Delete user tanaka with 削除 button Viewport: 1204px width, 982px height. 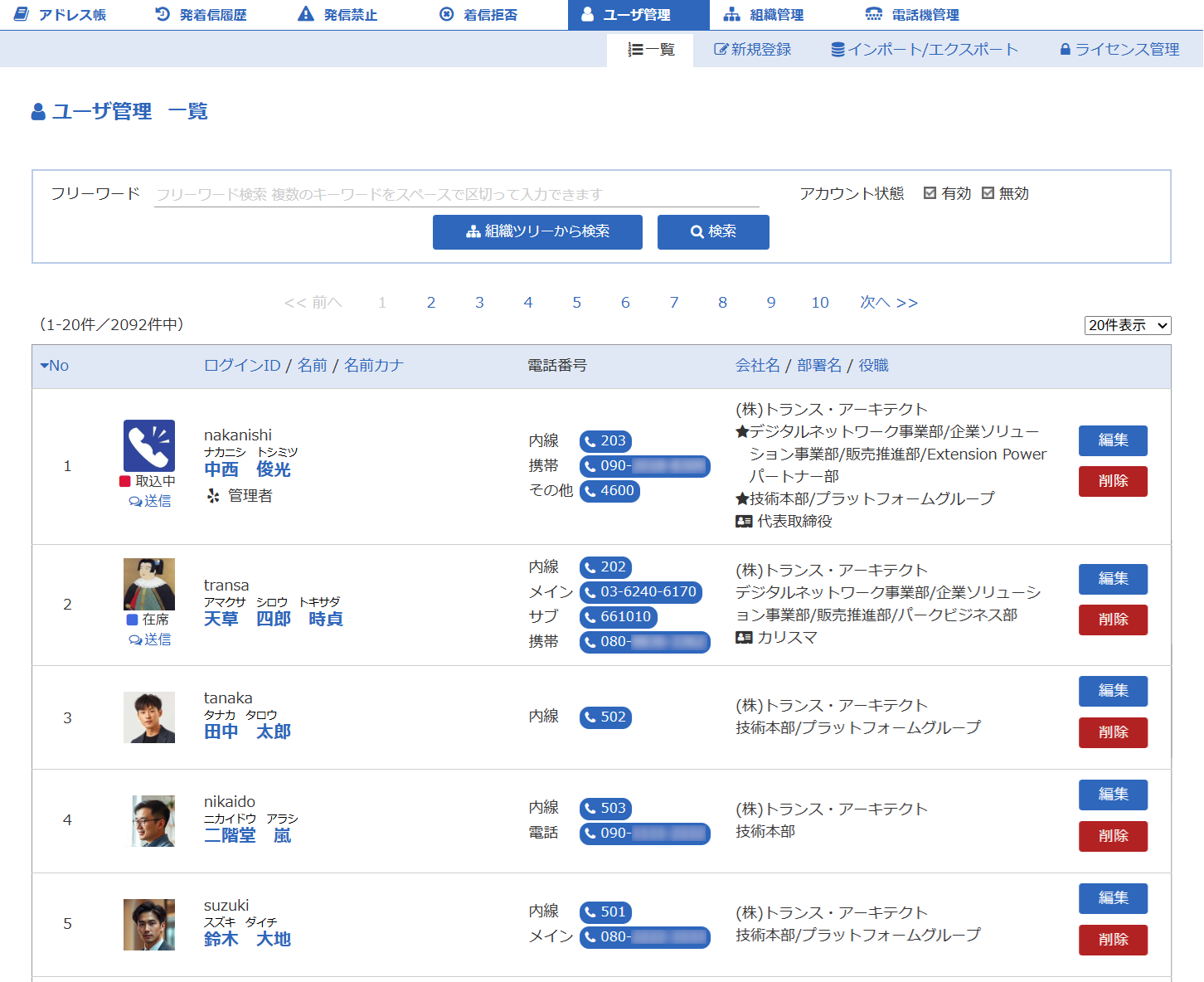click(x=1113, y=732)
